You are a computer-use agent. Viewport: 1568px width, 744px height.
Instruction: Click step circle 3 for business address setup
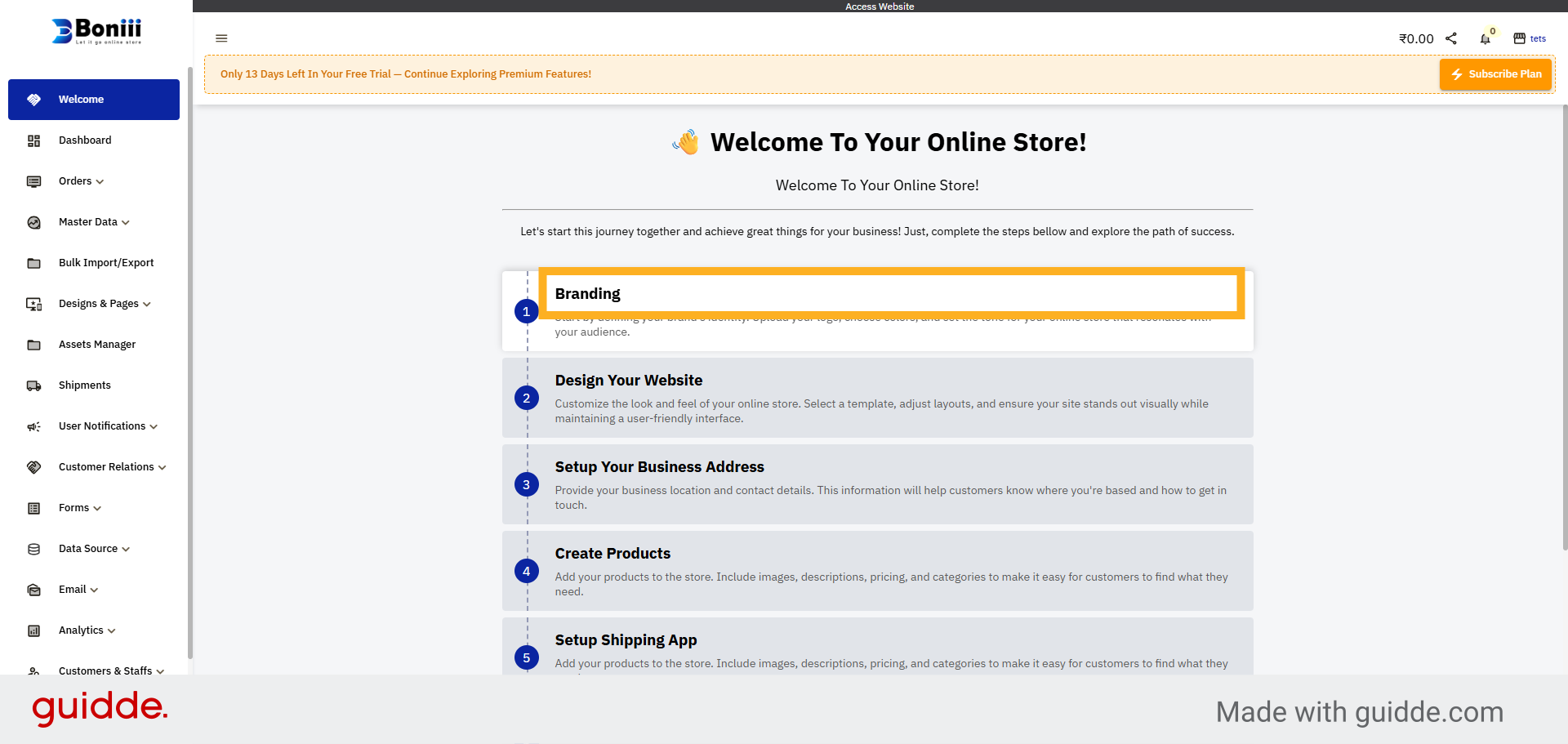coord(526,484)
